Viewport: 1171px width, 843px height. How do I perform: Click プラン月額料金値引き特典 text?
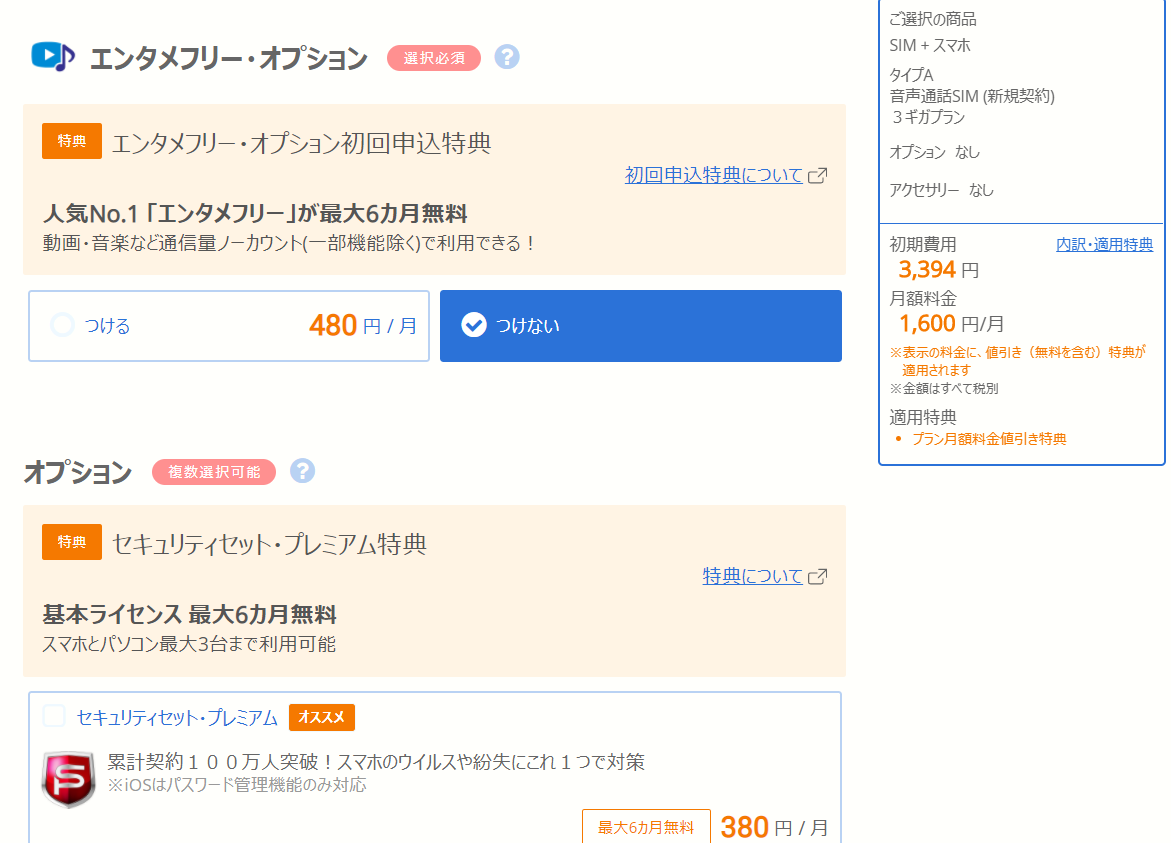(x=989, y=439)
